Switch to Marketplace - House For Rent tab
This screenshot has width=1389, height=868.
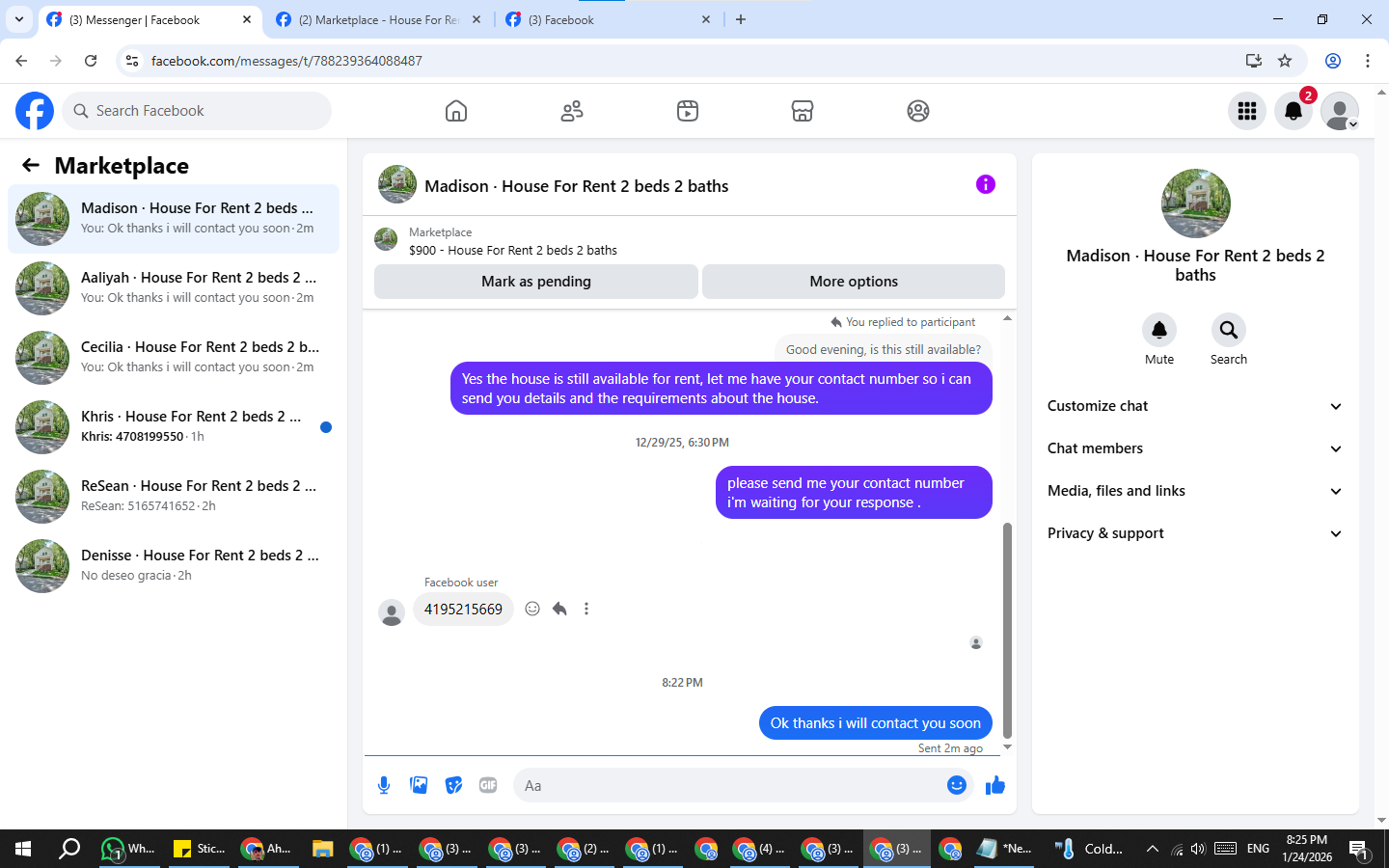click(x=379, y=19)
